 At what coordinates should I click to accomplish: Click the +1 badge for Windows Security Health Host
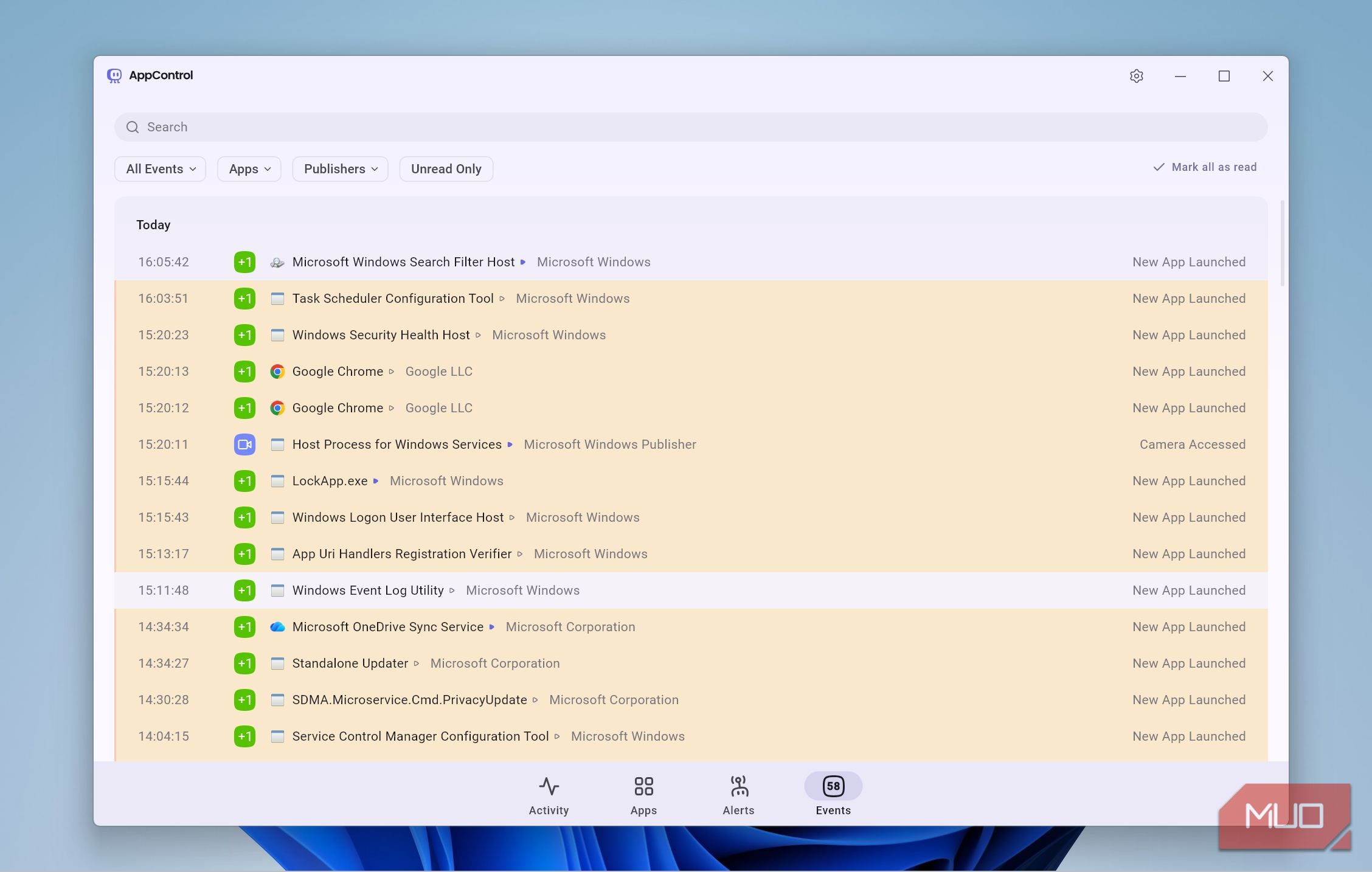244,335
